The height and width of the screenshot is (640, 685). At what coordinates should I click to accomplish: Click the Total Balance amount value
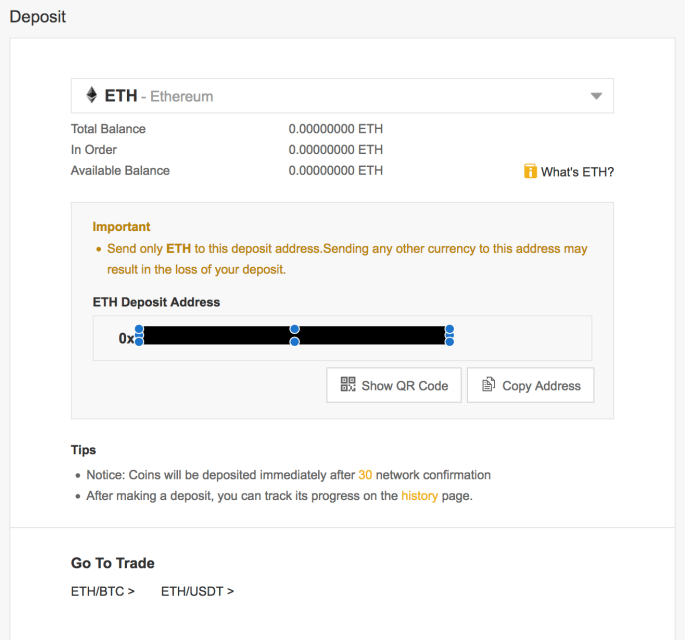coord(335,129)
